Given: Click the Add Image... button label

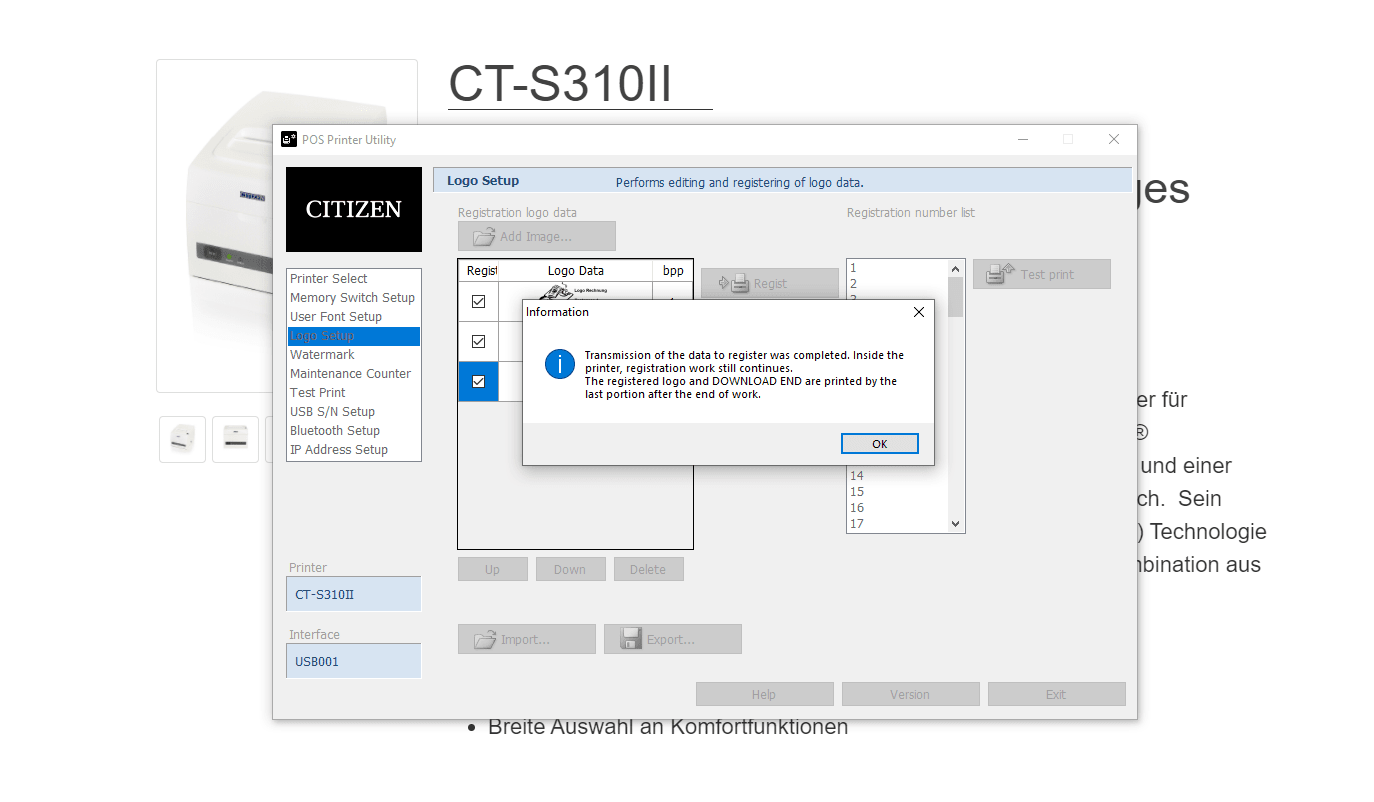Looking at the screenshot, I should [536, 237].
